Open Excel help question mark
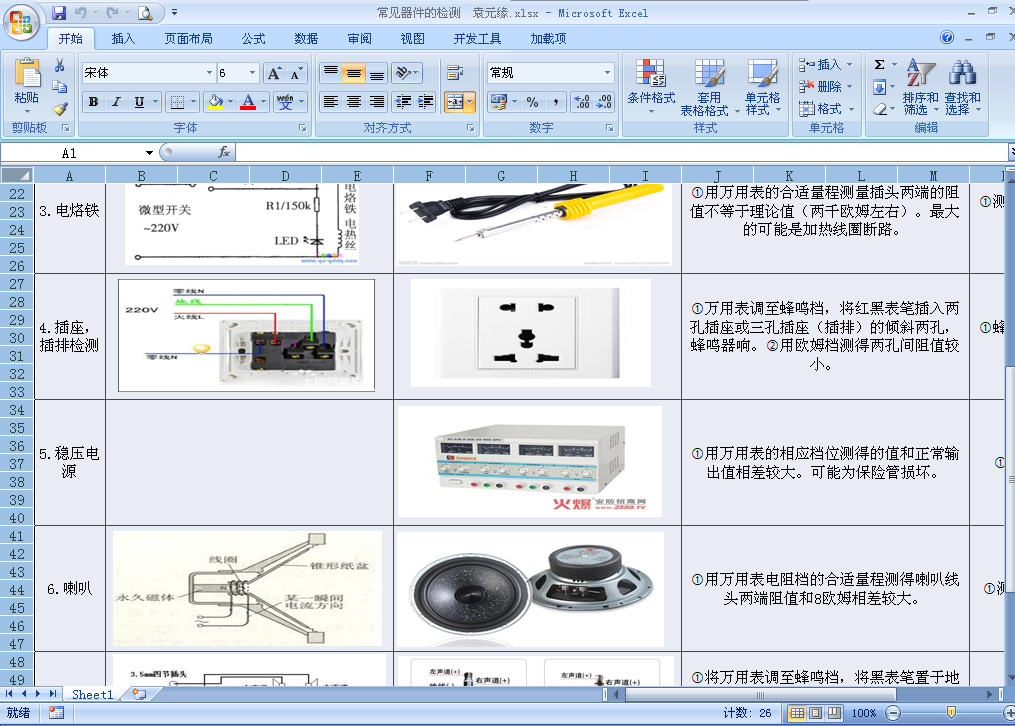 point(947,38)
